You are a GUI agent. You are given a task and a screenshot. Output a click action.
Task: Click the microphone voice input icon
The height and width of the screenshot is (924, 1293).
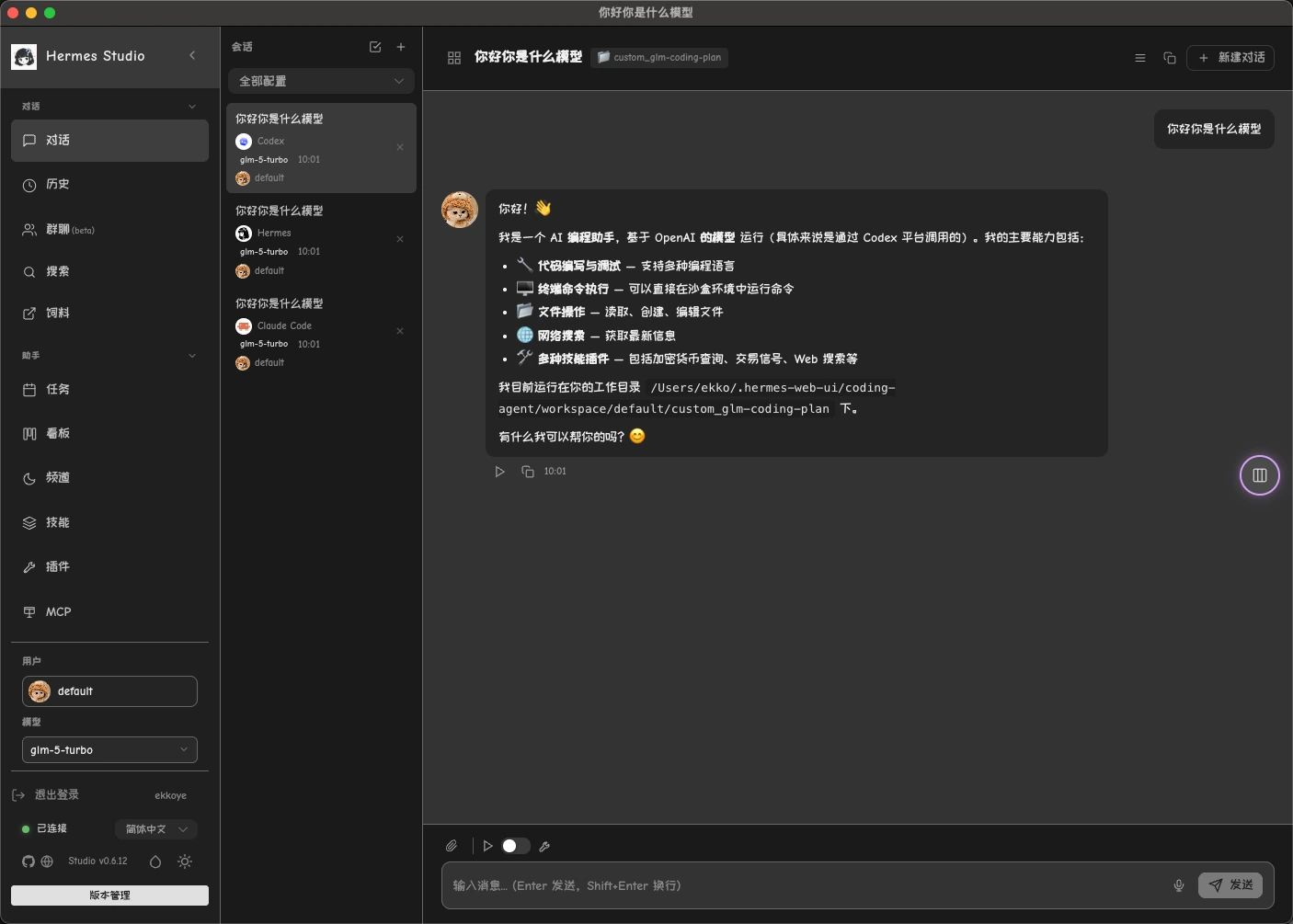1179,885
